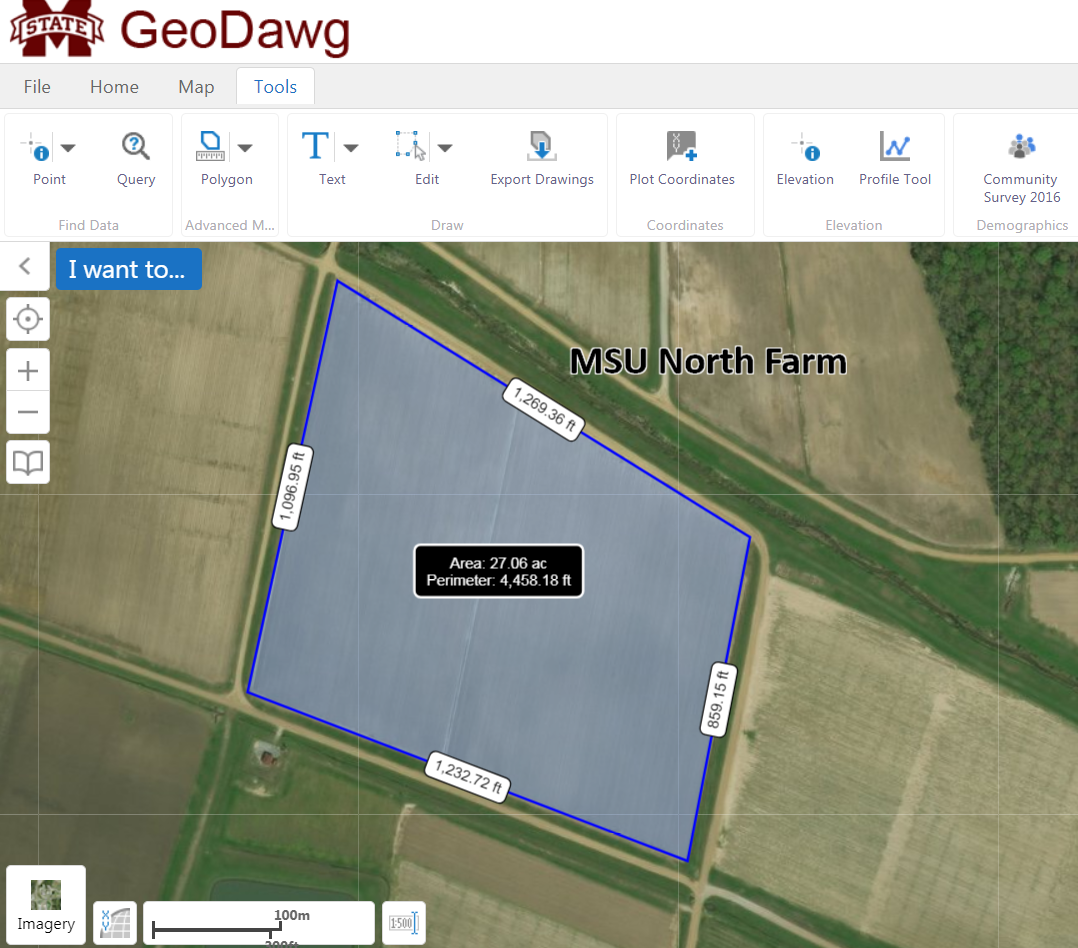Screen dimensions: 1078x948
Task: Click the 1,096.95 ft segment label
Action: (293, 487)
